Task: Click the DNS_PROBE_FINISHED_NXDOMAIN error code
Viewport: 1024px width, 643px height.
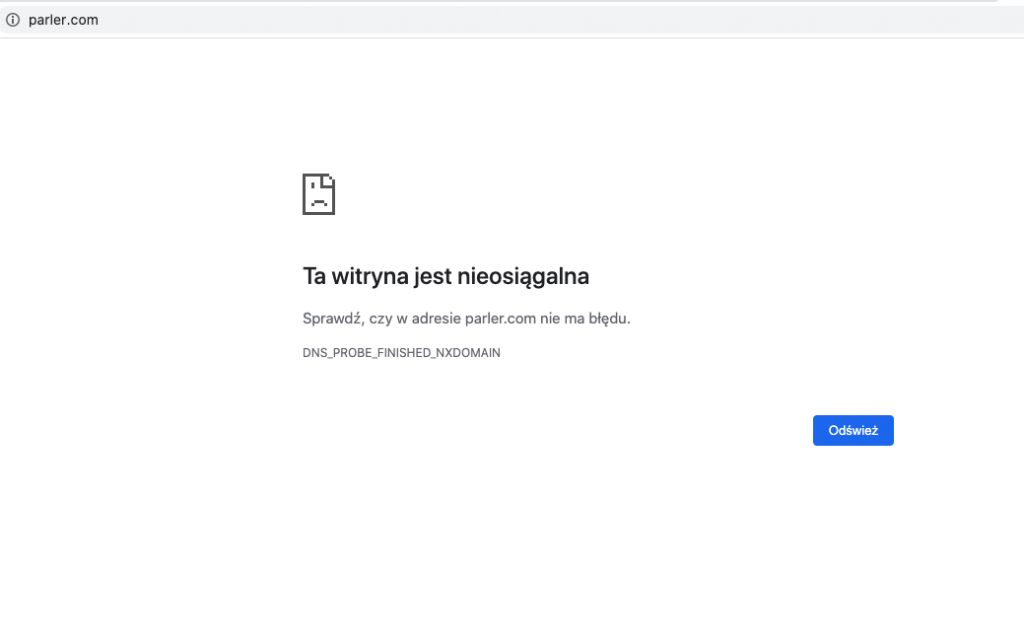Action: [x=401, y=353]
